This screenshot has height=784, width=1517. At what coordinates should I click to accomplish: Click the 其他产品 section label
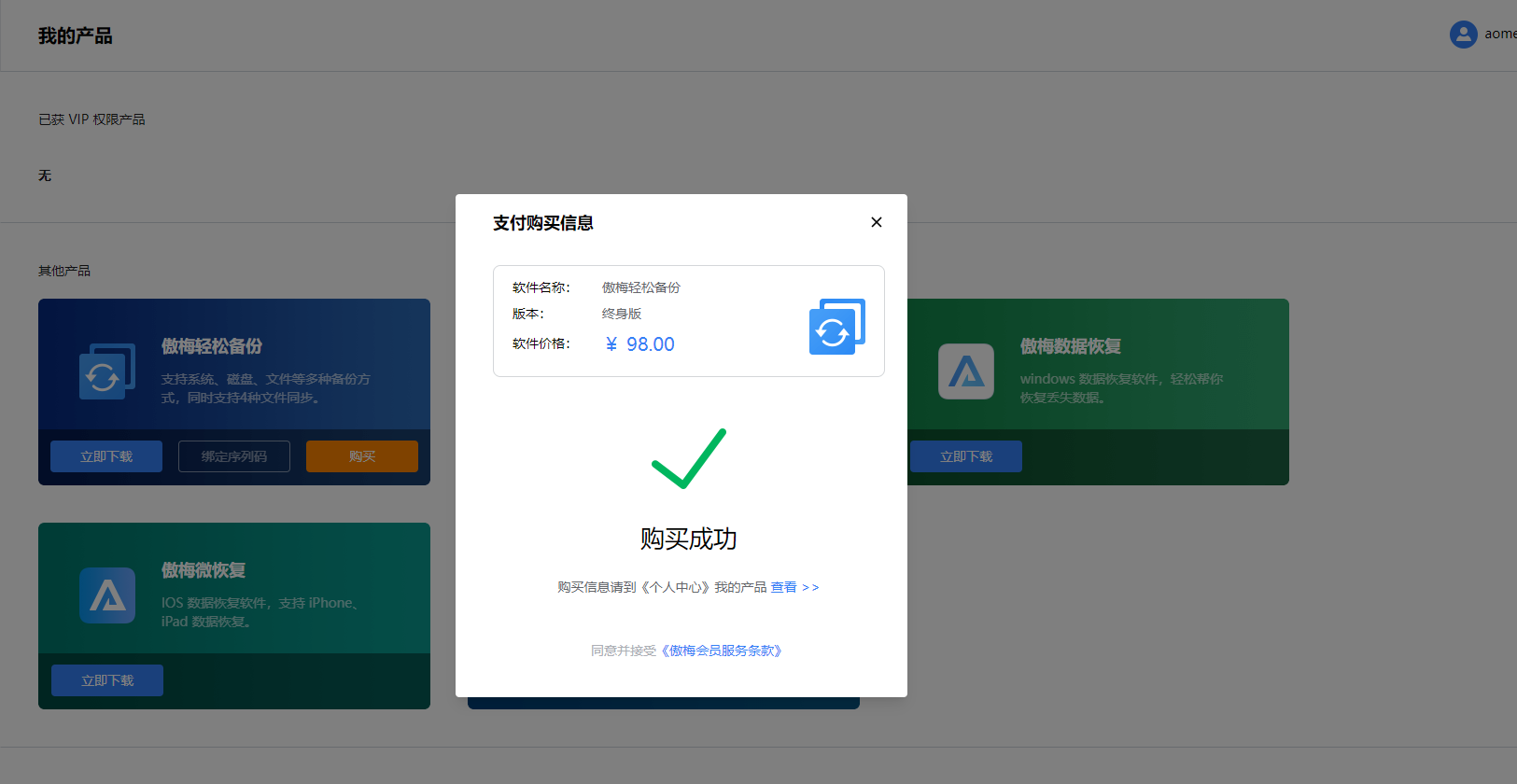(x=64, y=271)
